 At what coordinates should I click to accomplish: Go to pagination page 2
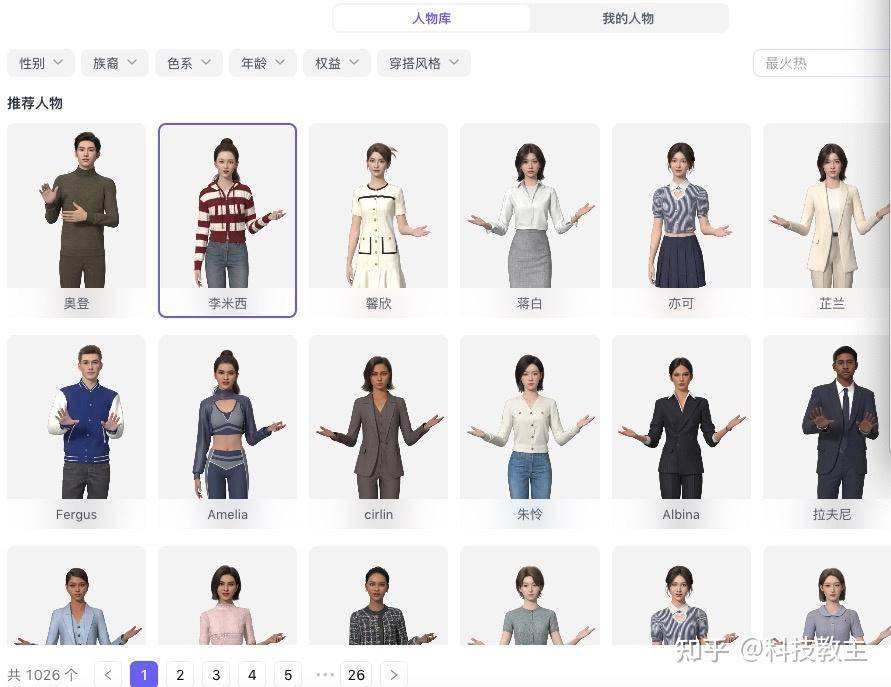click(180, 674)
